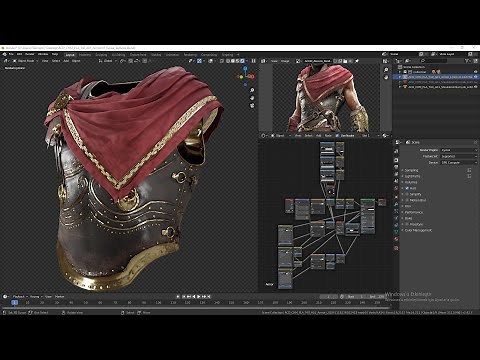Switch to the Animation workspace tab
The width and height of the screenshot is (480, 360).
point(172,55)
